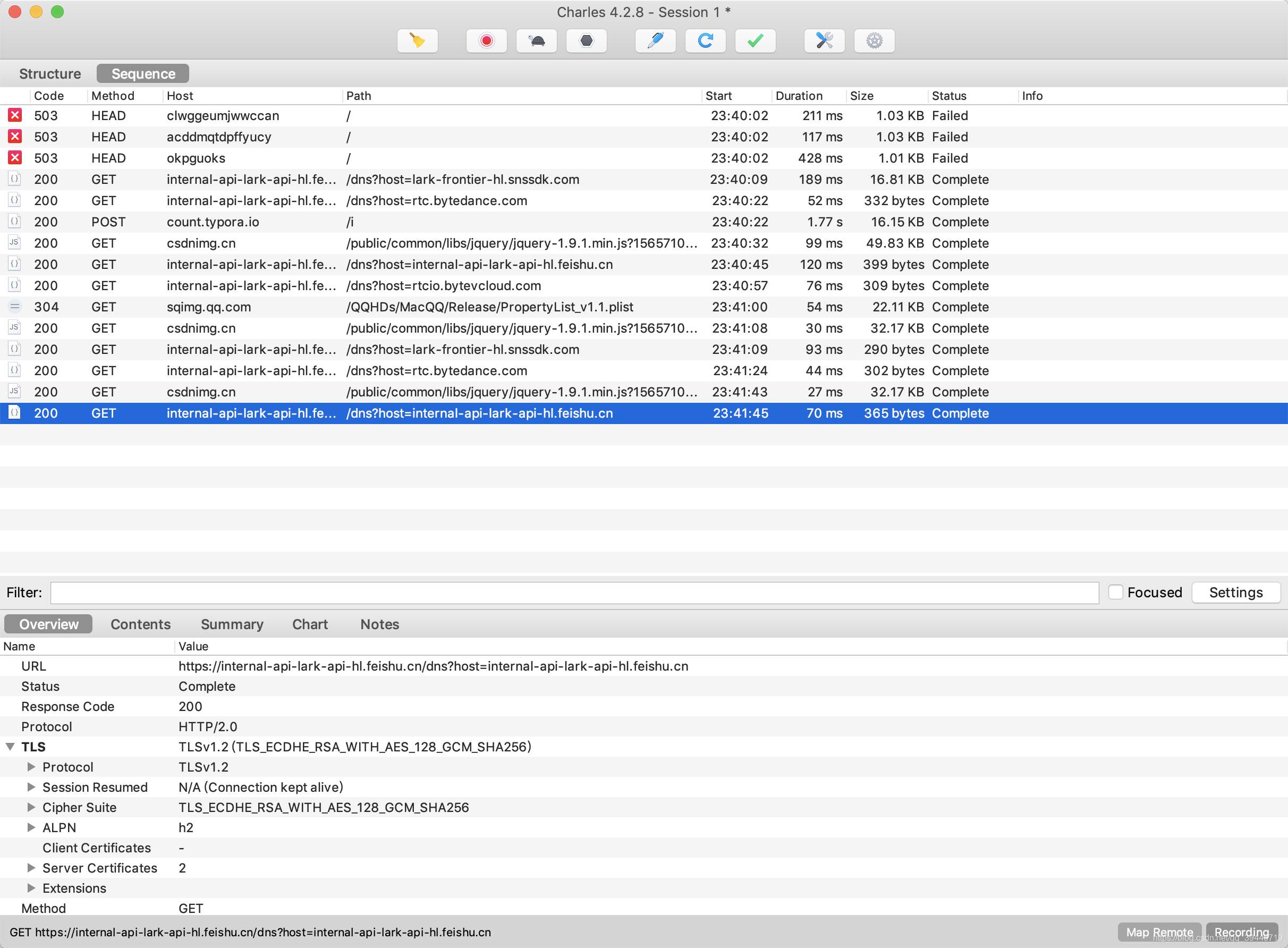Select the Sequence view tab
Viewport: 1288px width, 948px height.
coord(143,73)
